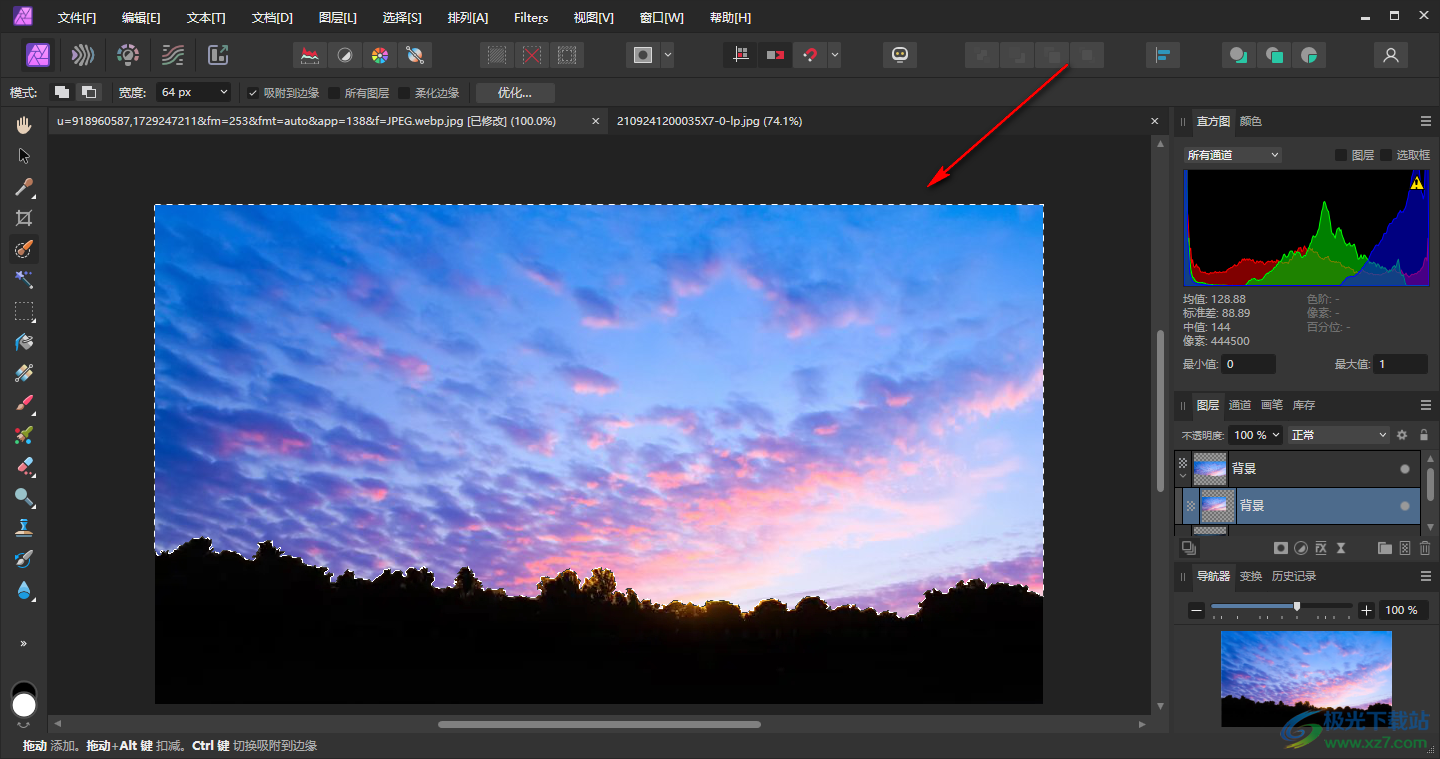Image resolution: width=1440 pixels, height=759 pixels.
Task: Switch to the 2109241200035X7-0-lp.jpg document tab
Action: 709,121
